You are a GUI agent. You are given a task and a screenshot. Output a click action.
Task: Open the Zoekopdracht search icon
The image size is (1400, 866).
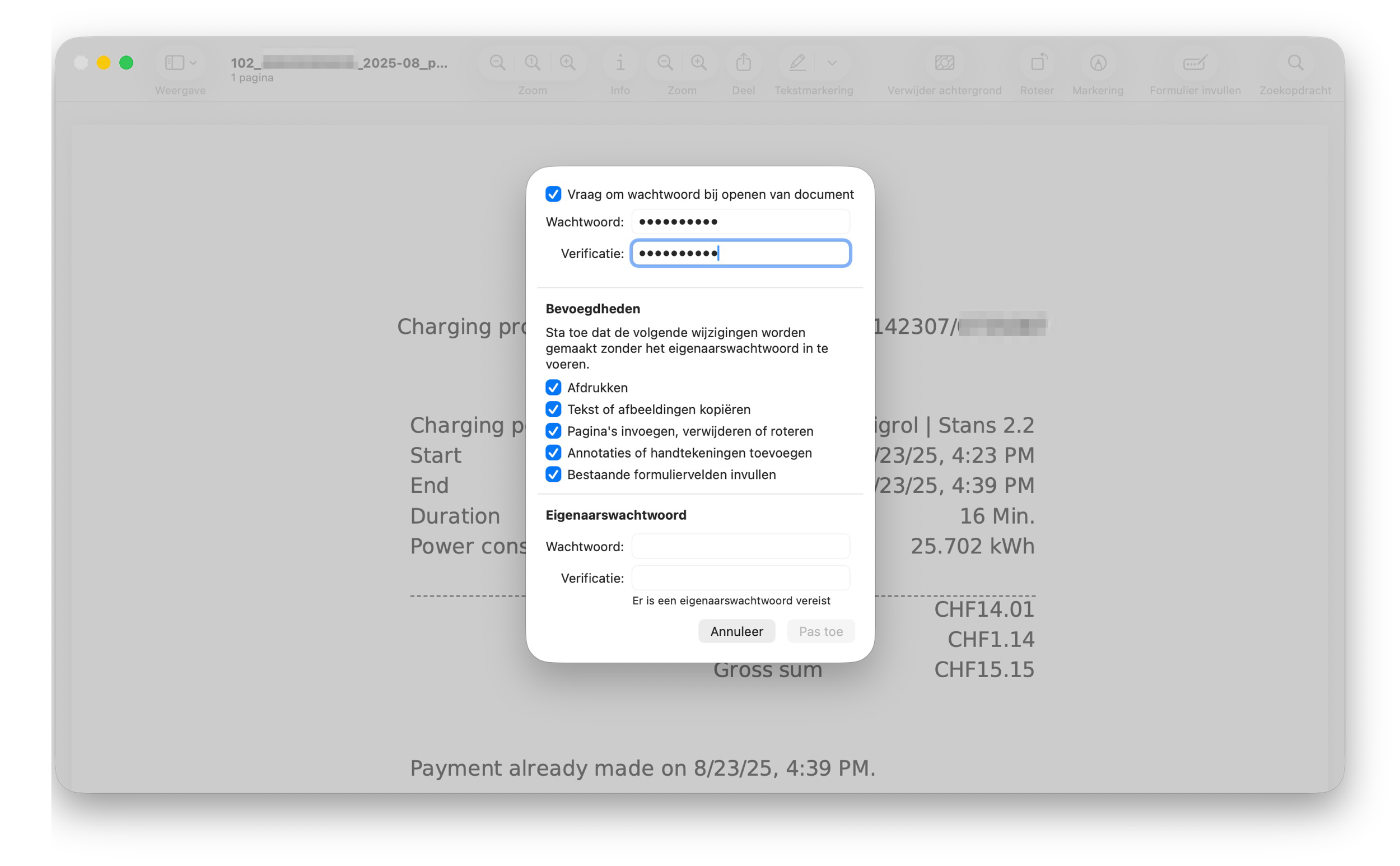(x=1295, y=62)
